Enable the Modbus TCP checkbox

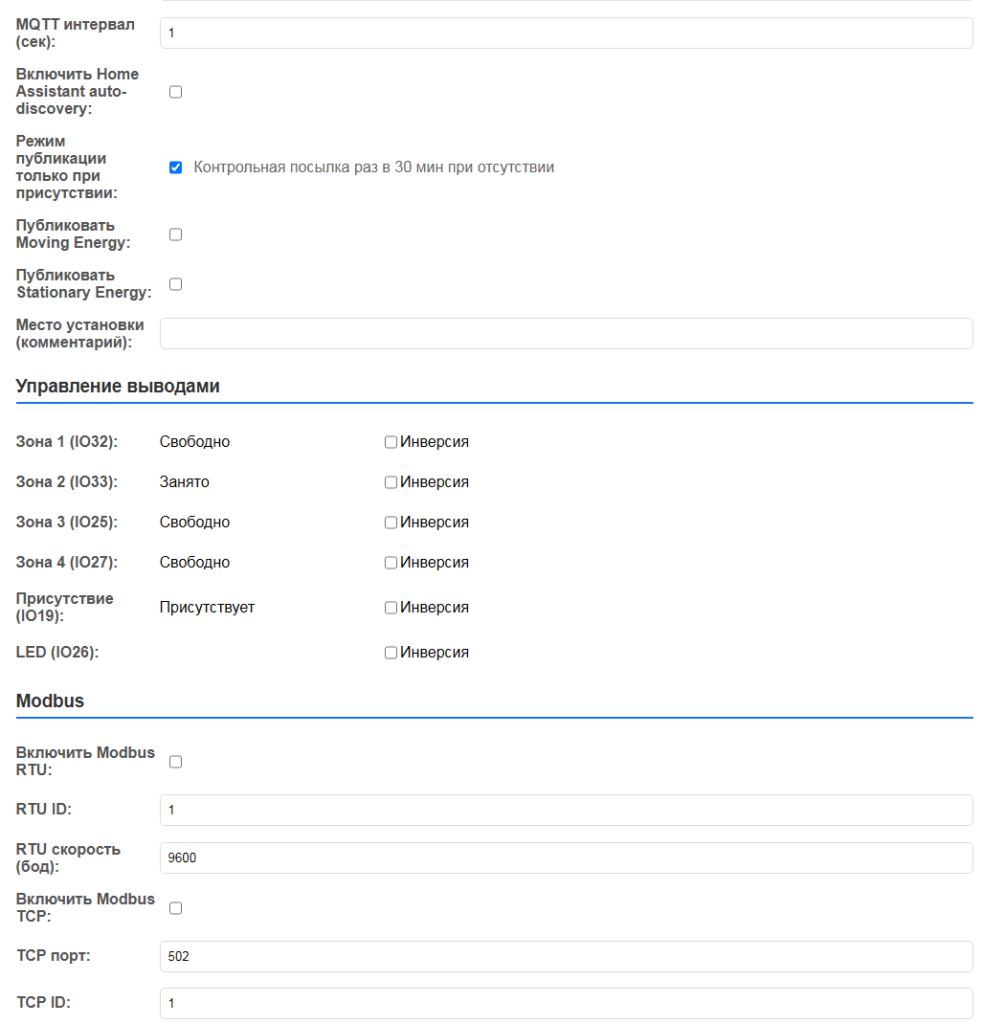176,908
